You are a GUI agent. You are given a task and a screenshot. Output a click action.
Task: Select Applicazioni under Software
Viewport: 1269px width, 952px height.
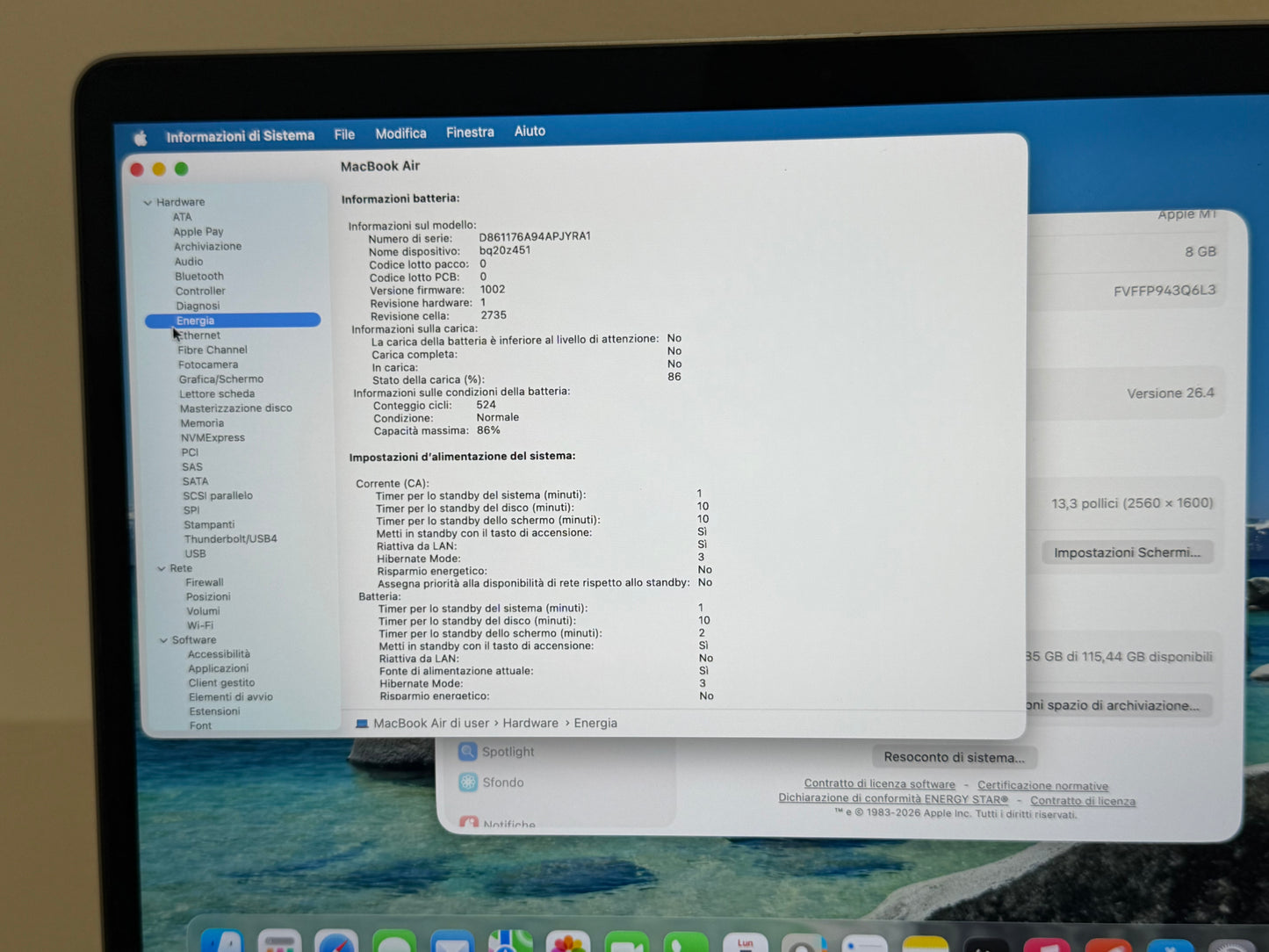[218, 668]
